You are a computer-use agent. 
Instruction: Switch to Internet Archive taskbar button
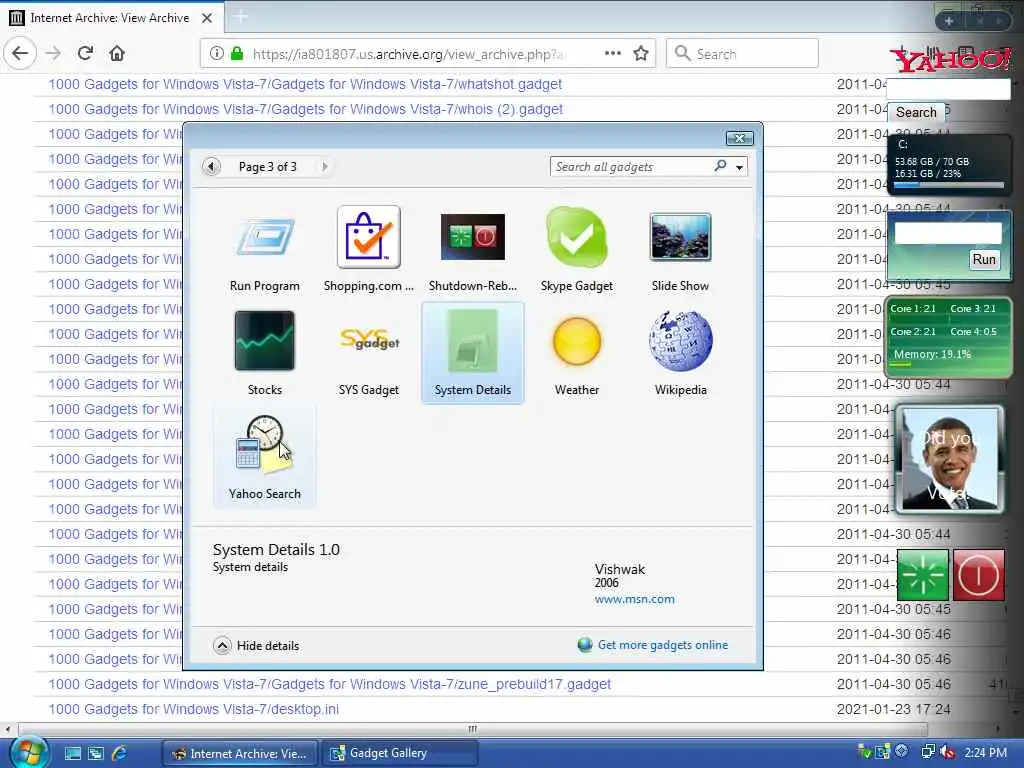[x=239, y=753]
